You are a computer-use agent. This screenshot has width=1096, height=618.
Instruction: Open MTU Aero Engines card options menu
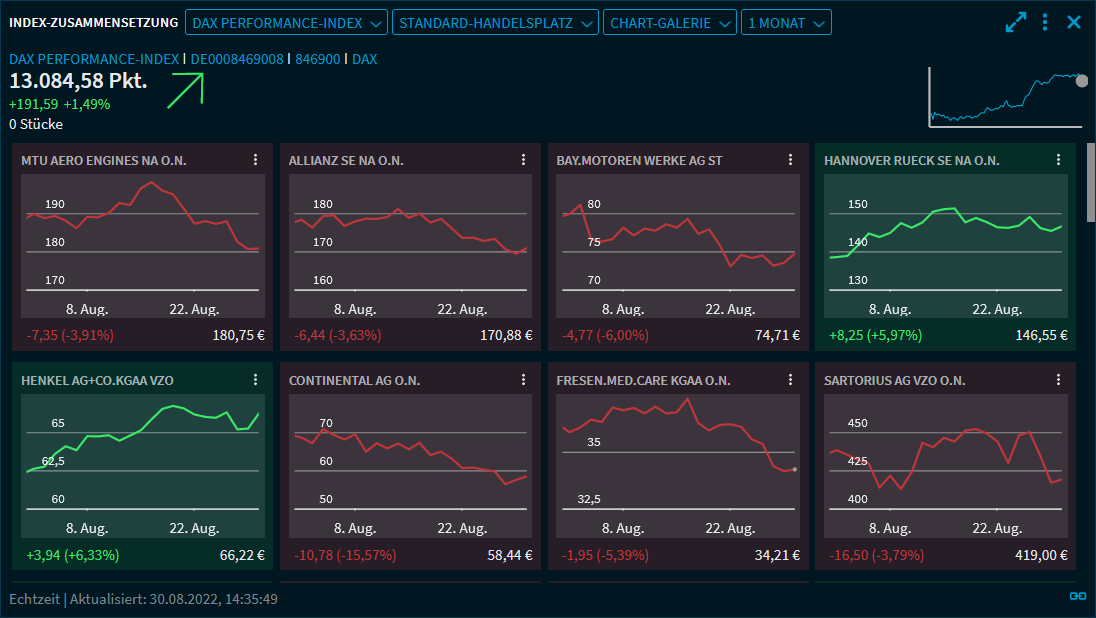255,160
